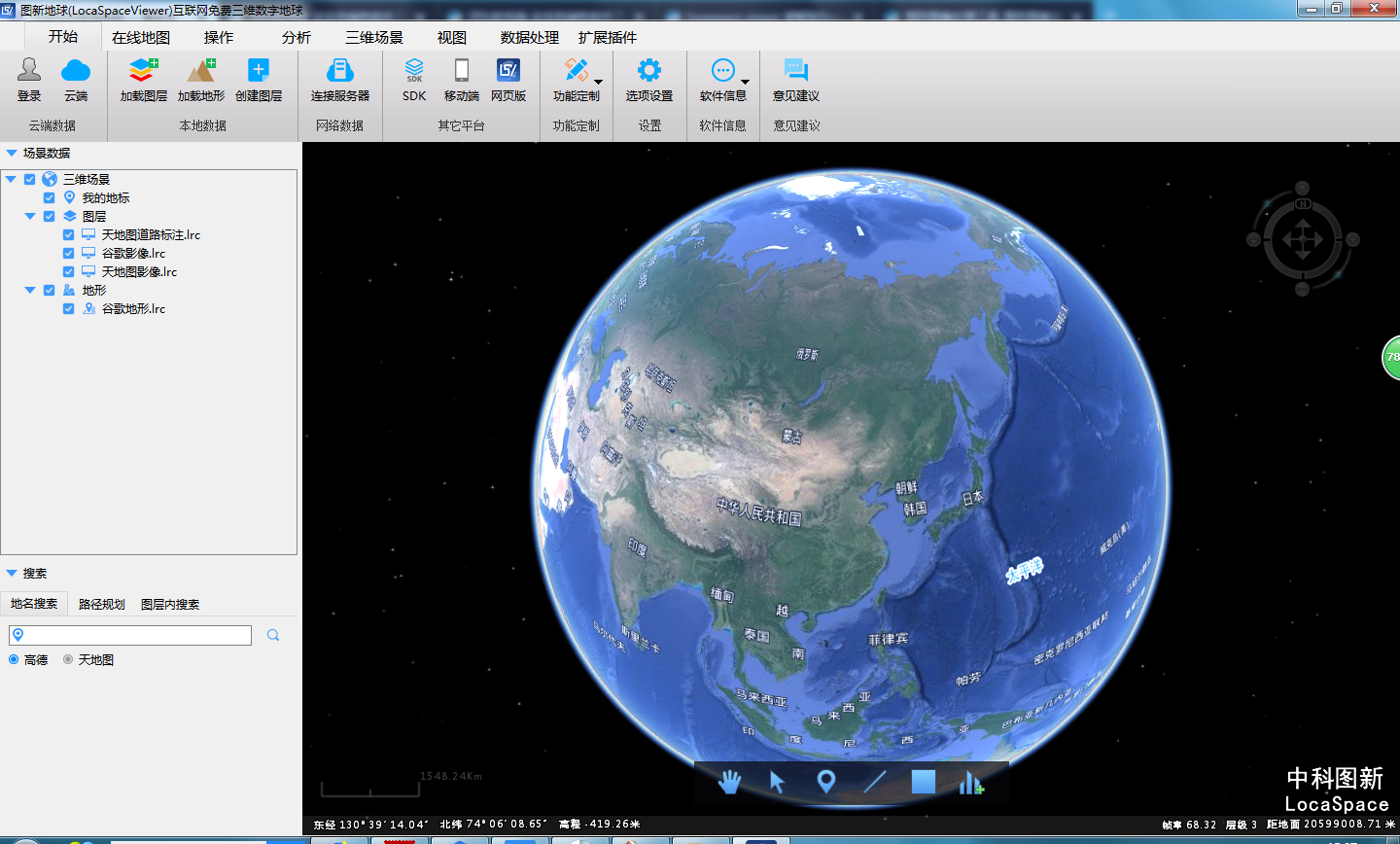
Task: Select the polygon square tool on globe toolbar
Action: [924, 781]
